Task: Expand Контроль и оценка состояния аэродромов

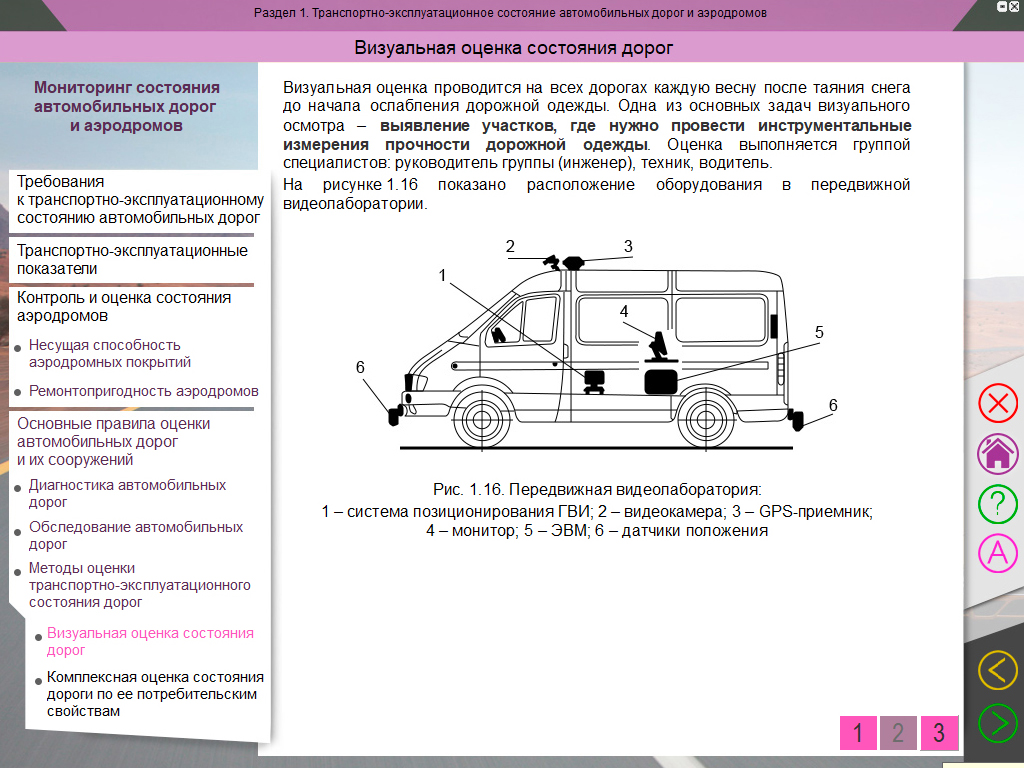Action: coord(124,306)
